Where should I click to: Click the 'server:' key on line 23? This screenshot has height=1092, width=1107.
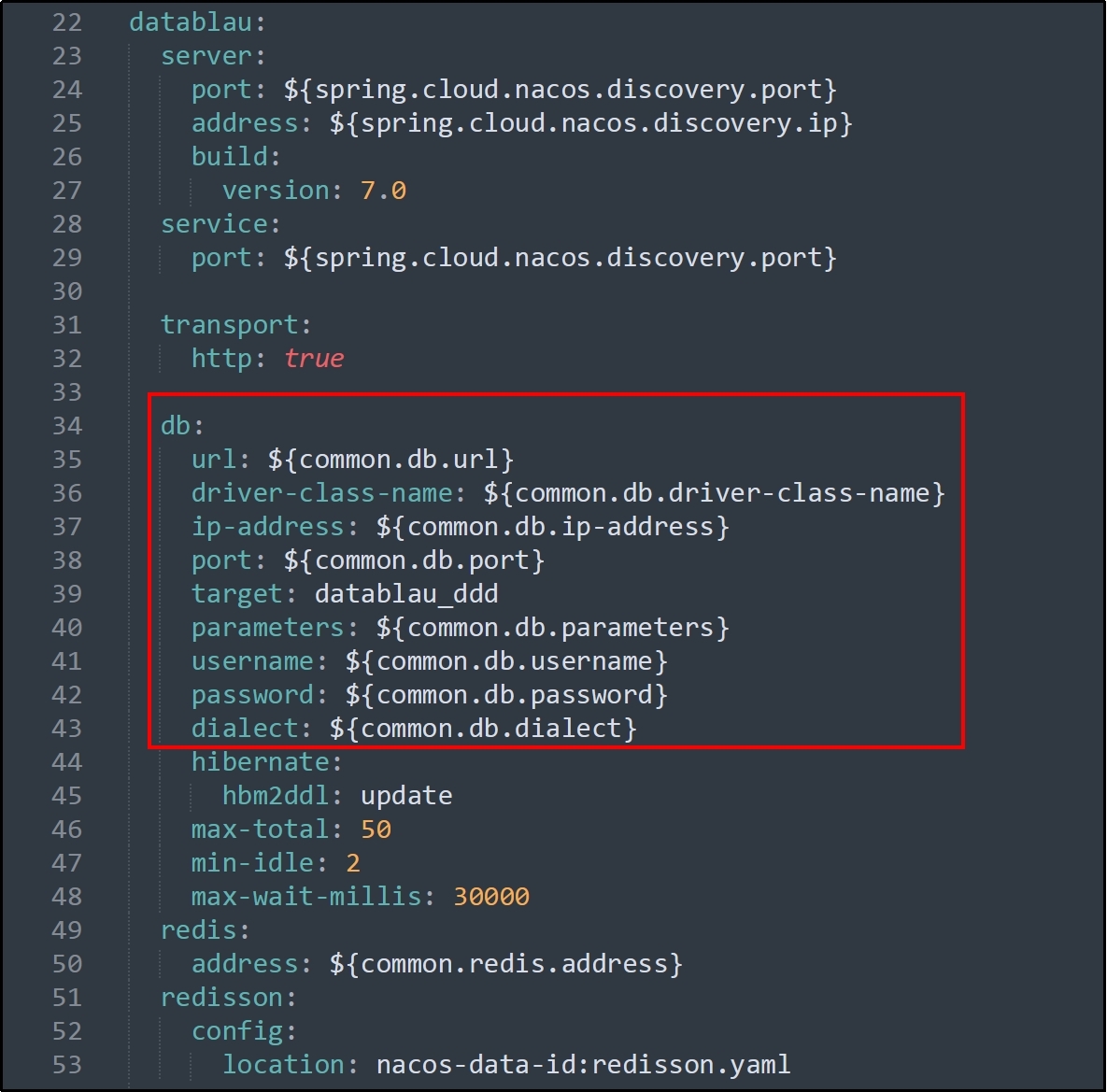[x=212, y=56]
